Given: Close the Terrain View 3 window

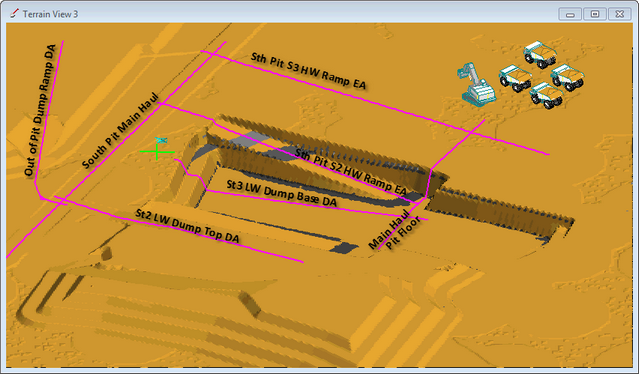Looking at the screenshot, I should (620, 14).
